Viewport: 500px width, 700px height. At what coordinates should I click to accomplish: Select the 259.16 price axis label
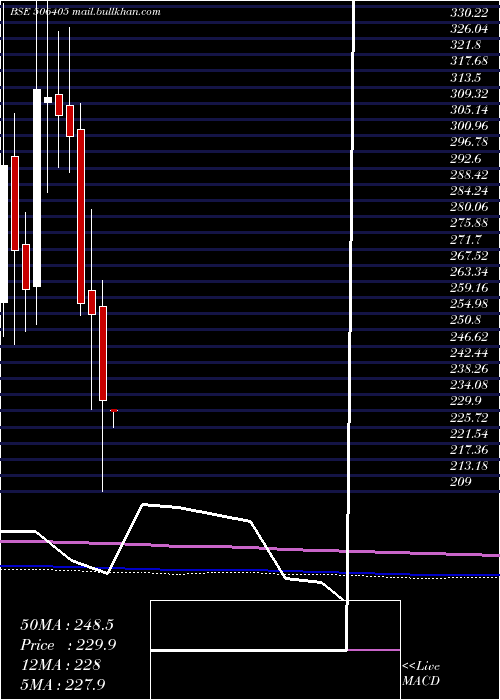click(469, 288)
